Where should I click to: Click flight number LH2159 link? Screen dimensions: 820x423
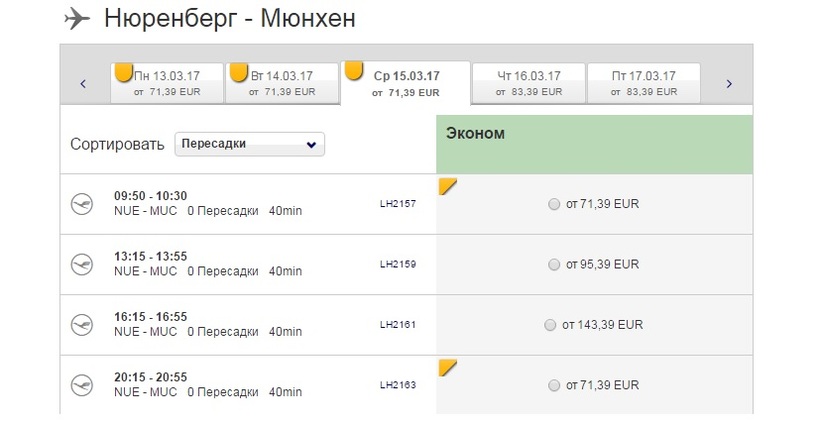pos(397,264)
